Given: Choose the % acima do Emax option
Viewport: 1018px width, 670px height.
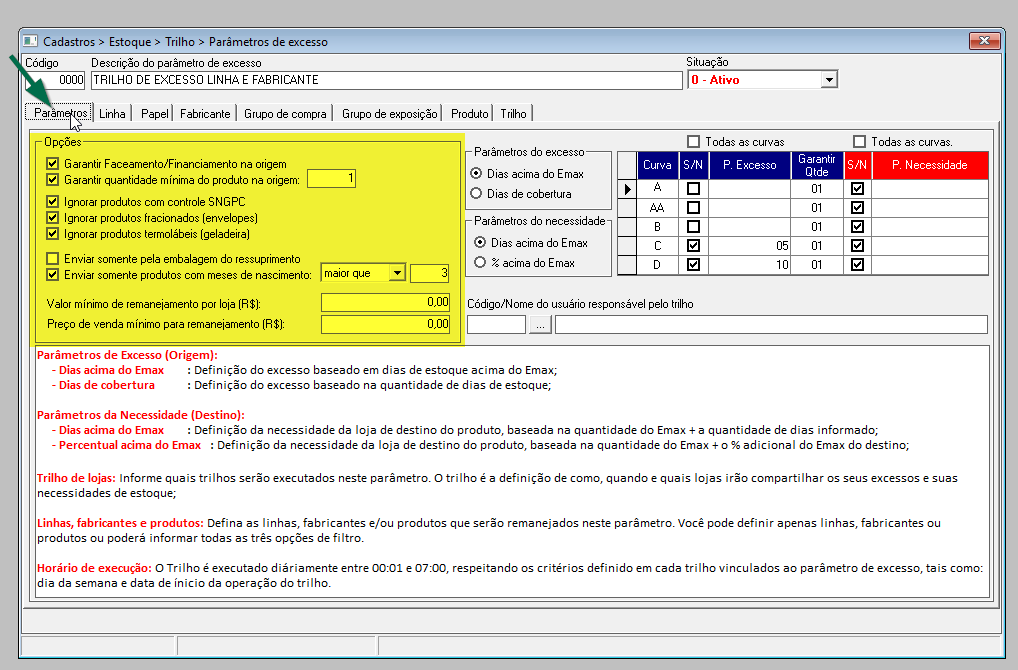Looking at the screenshot, I should click(x=480, y=262).
